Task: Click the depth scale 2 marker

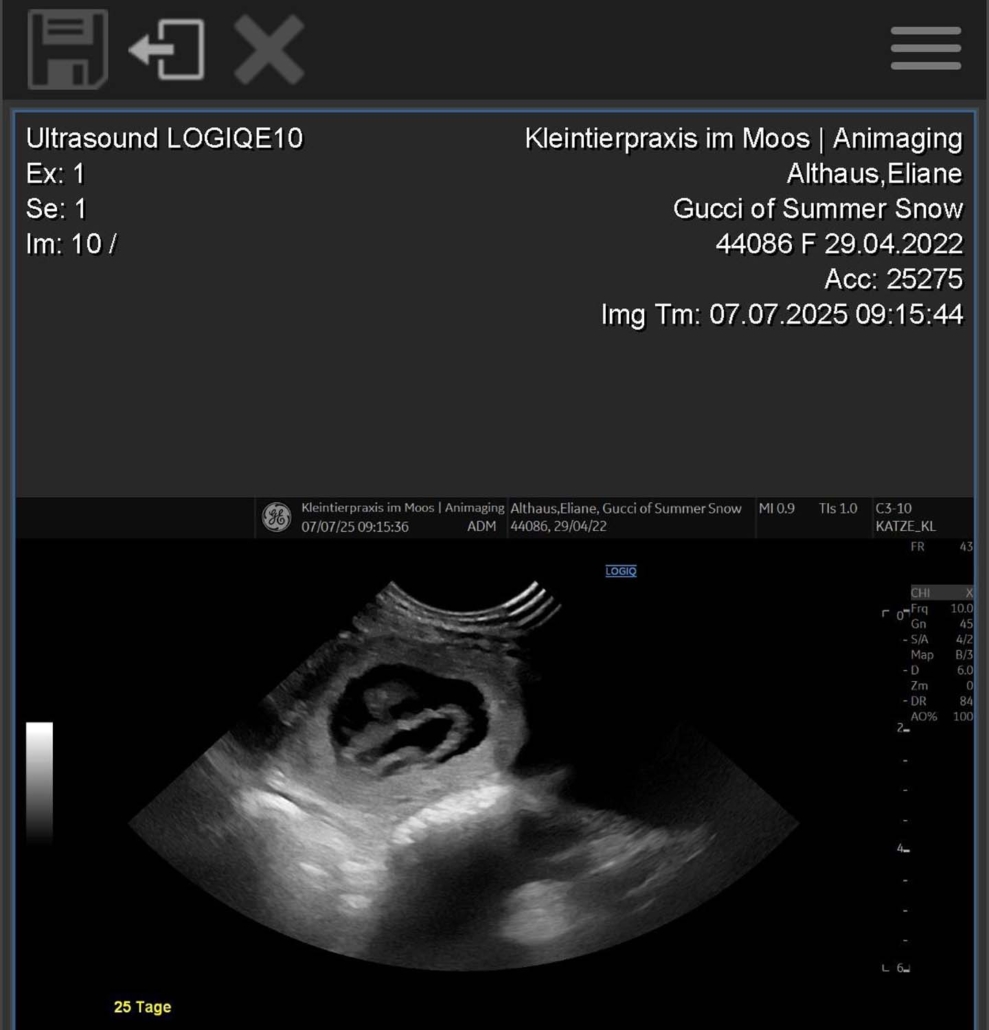Action: pyautogui.click(x=902, y=729)
